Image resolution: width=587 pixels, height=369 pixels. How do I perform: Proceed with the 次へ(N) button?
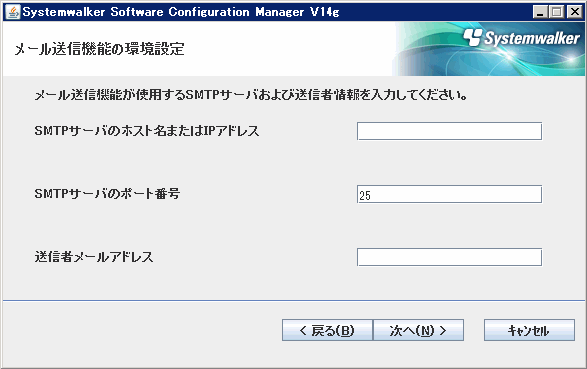419,330
